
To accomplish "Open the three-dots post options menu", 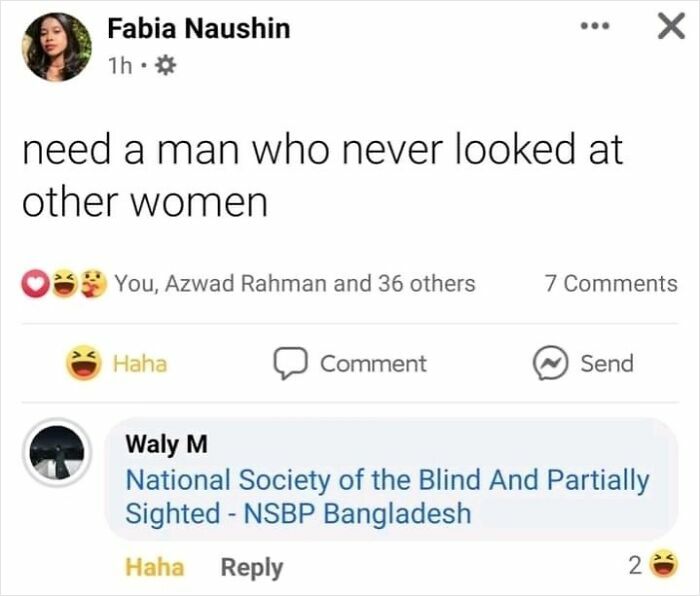I will pos(597,28).
